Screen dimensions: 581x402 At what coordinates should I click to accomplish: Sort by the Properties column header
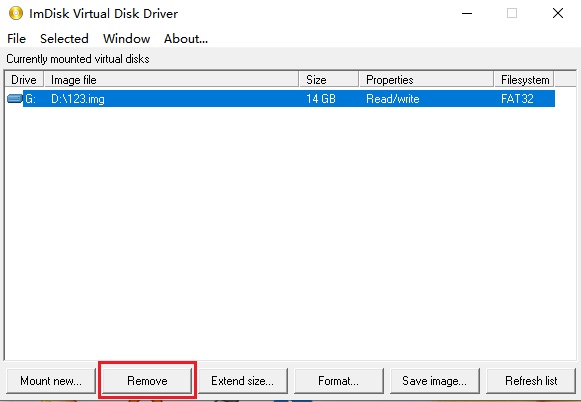click(x=426, y=80)
